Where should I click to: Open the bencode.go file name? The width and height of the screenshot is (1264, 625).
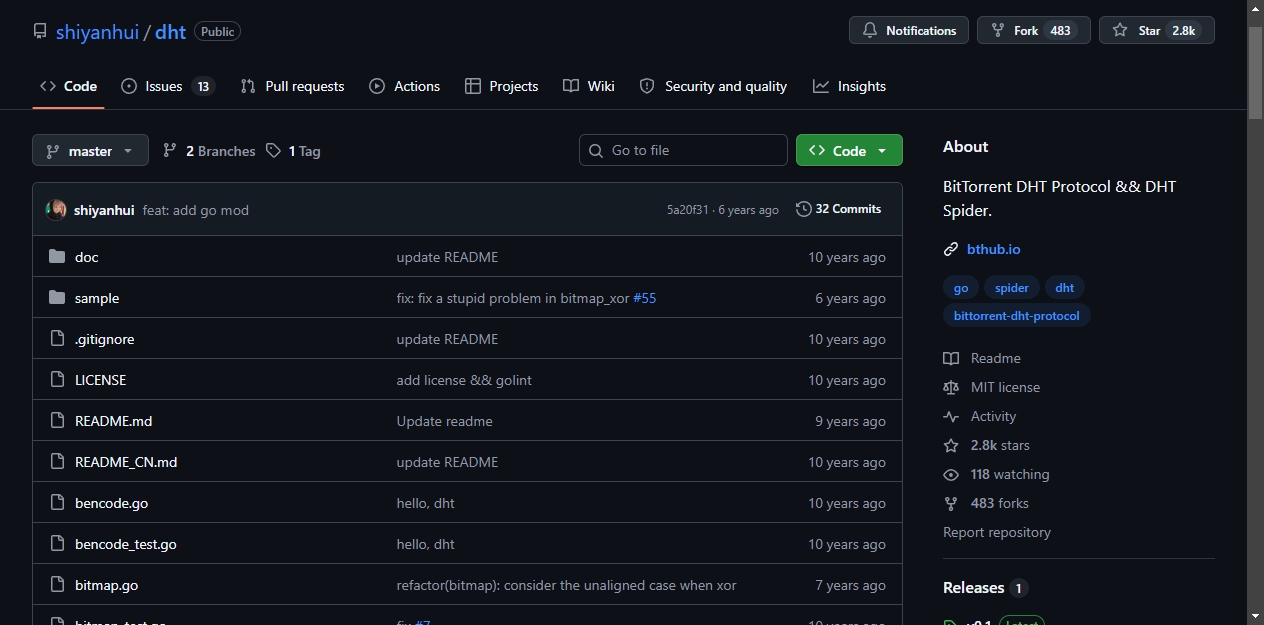pyautogui.click(x=112, y=503)
